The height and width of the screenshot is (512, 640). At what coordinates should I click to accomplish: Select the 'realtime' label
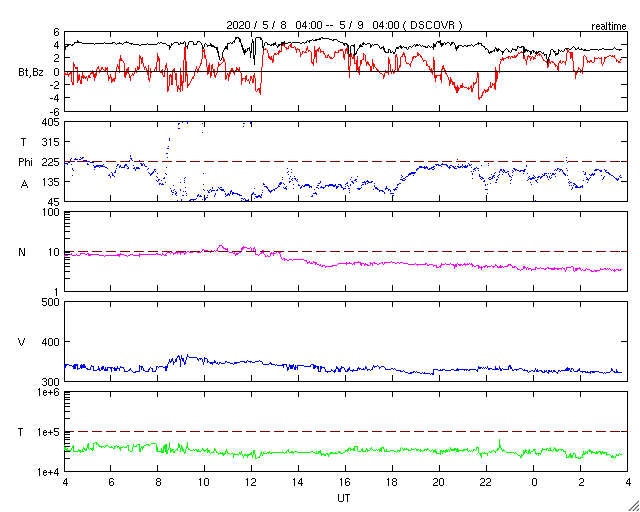(609, 27)
